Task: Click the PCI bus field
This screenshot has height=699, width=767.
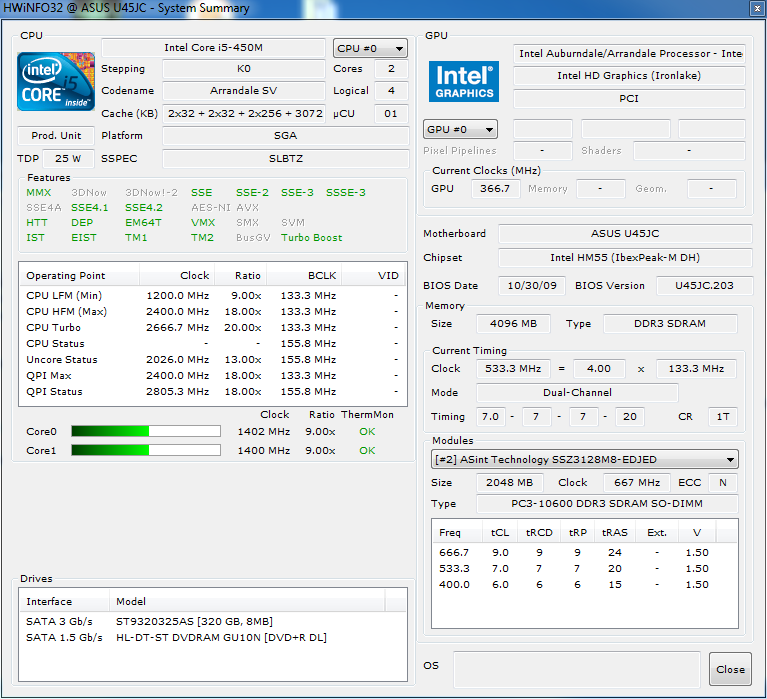Action: tap(629, 99)
